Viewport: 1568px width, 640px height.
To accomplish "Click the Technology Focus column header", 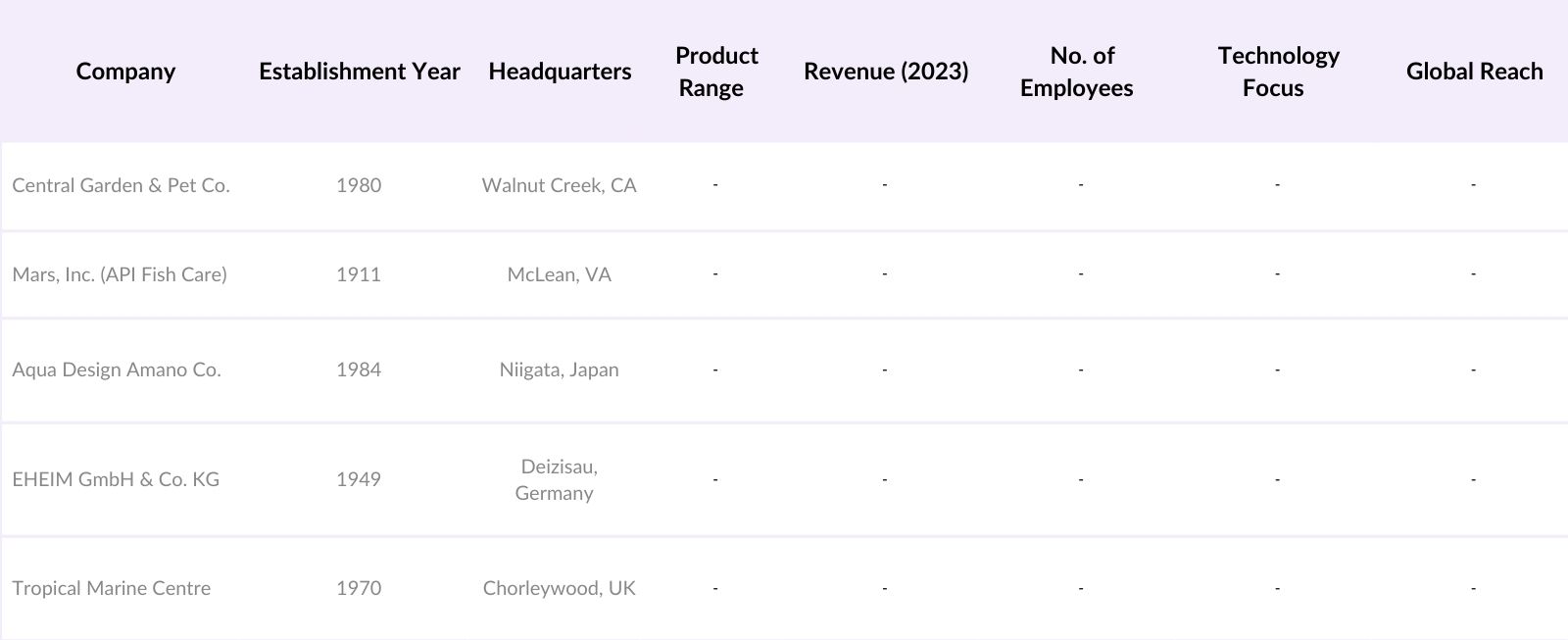I will (1277, 72).
